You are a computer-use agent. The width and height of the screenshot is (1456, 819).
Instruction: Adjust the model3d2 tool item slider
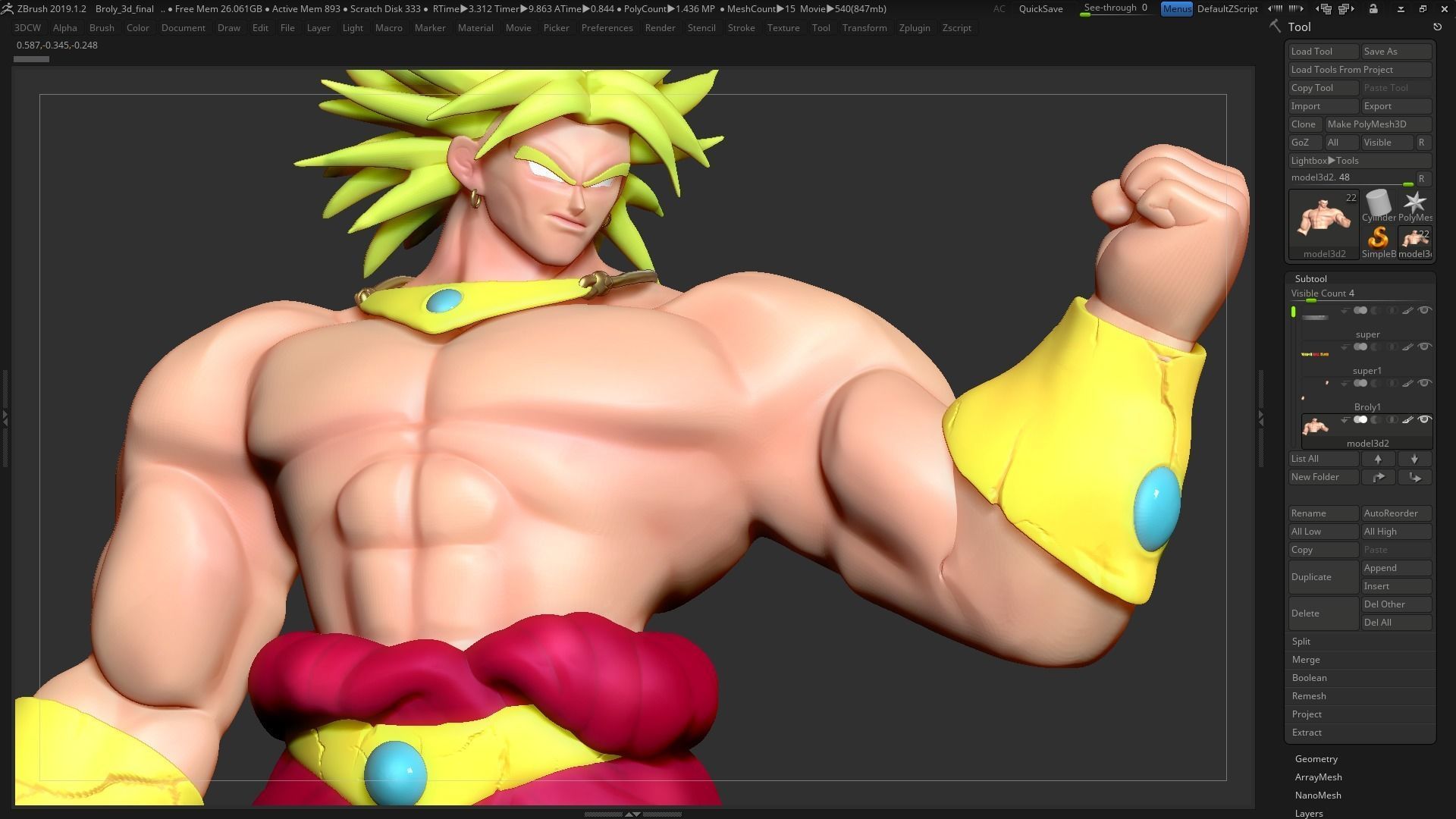tap(1351, 179)
